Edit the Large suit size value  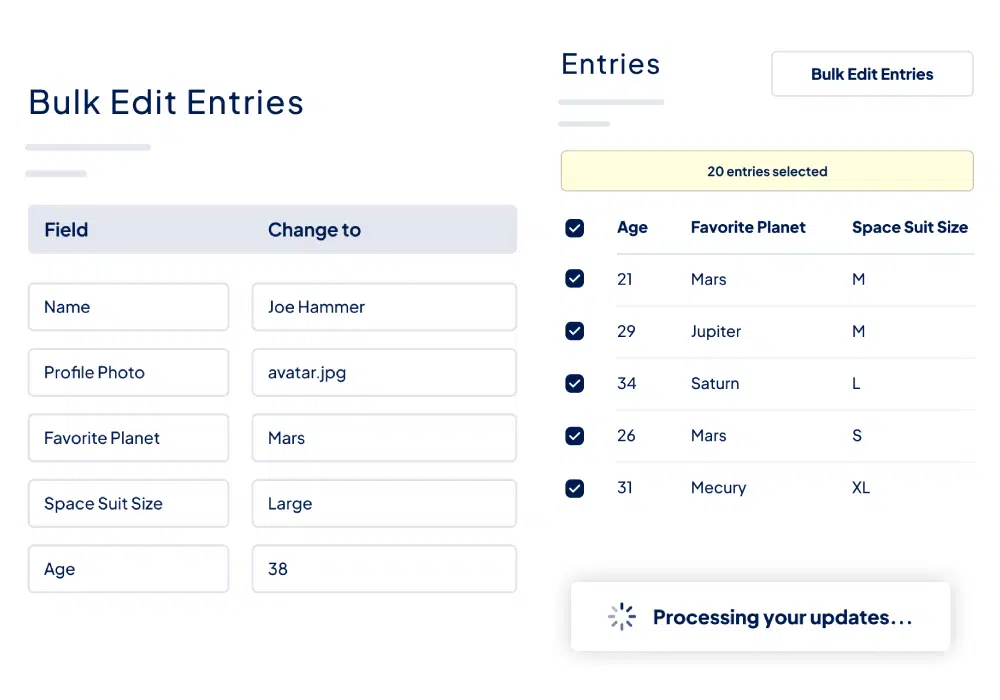coord(384,504)
